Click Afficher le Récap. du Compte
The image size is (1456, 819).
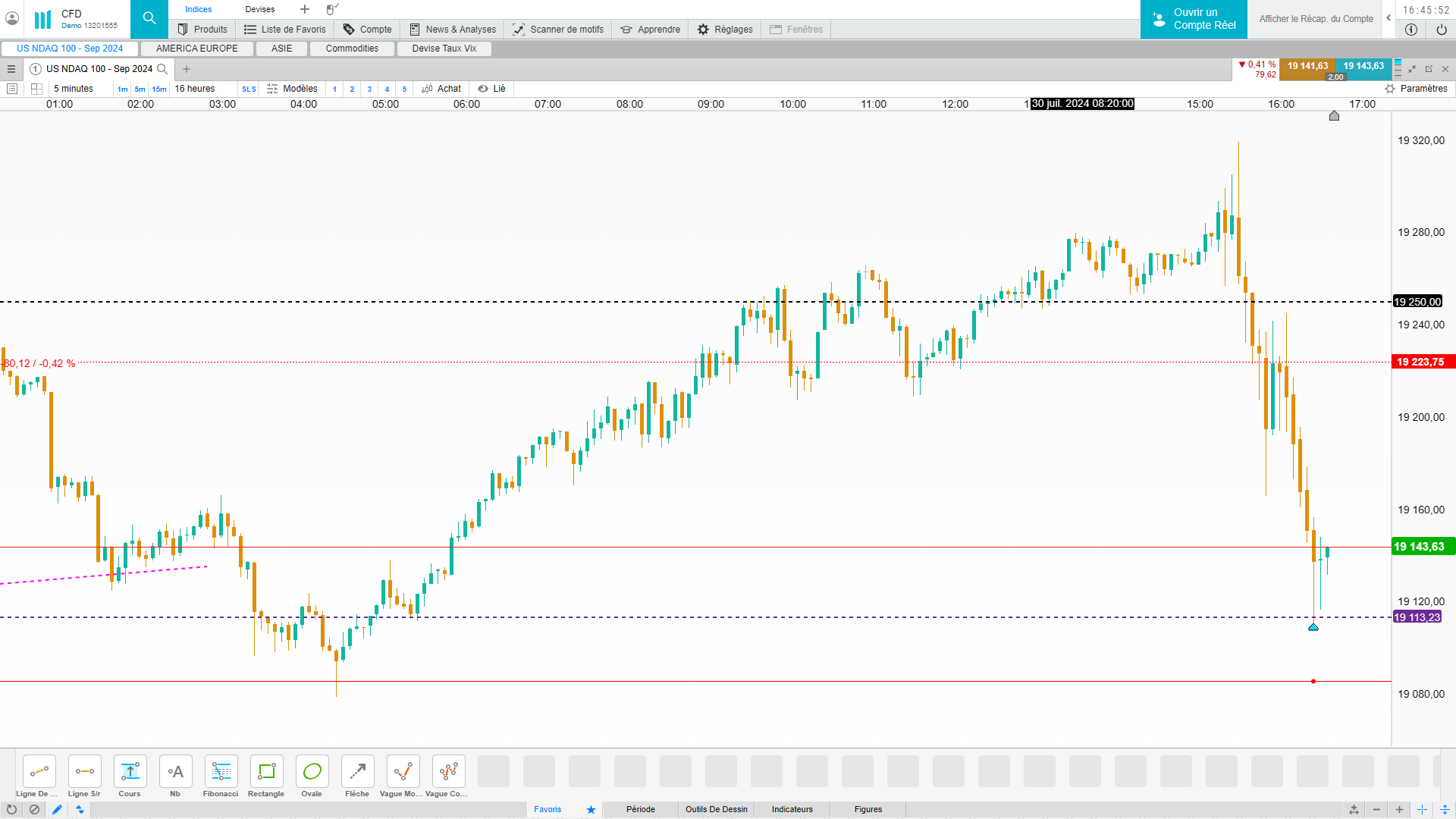click(x=1316, y=19)
